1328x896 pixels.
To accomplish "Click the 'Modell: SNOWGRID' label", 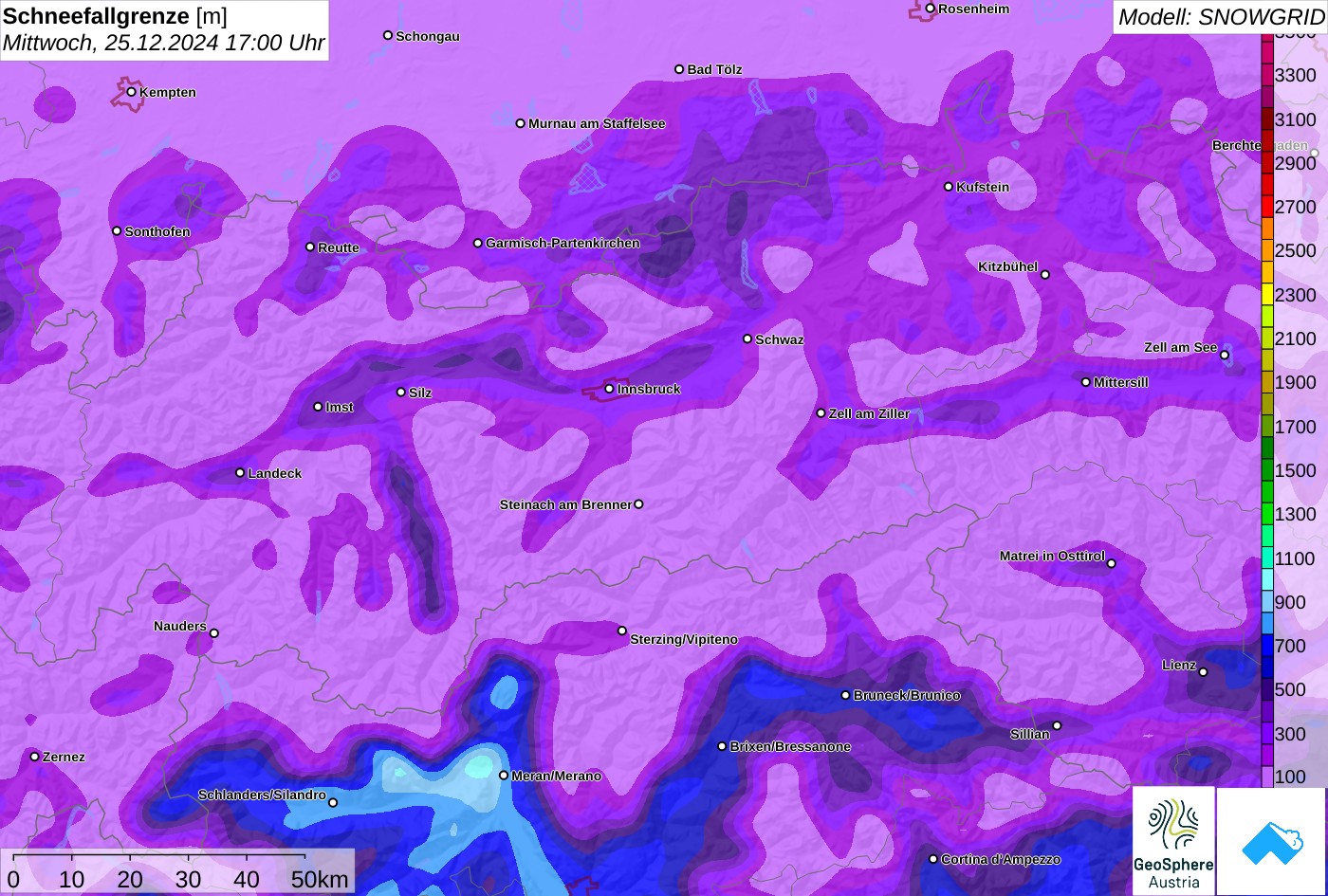I will point(1221,17).
